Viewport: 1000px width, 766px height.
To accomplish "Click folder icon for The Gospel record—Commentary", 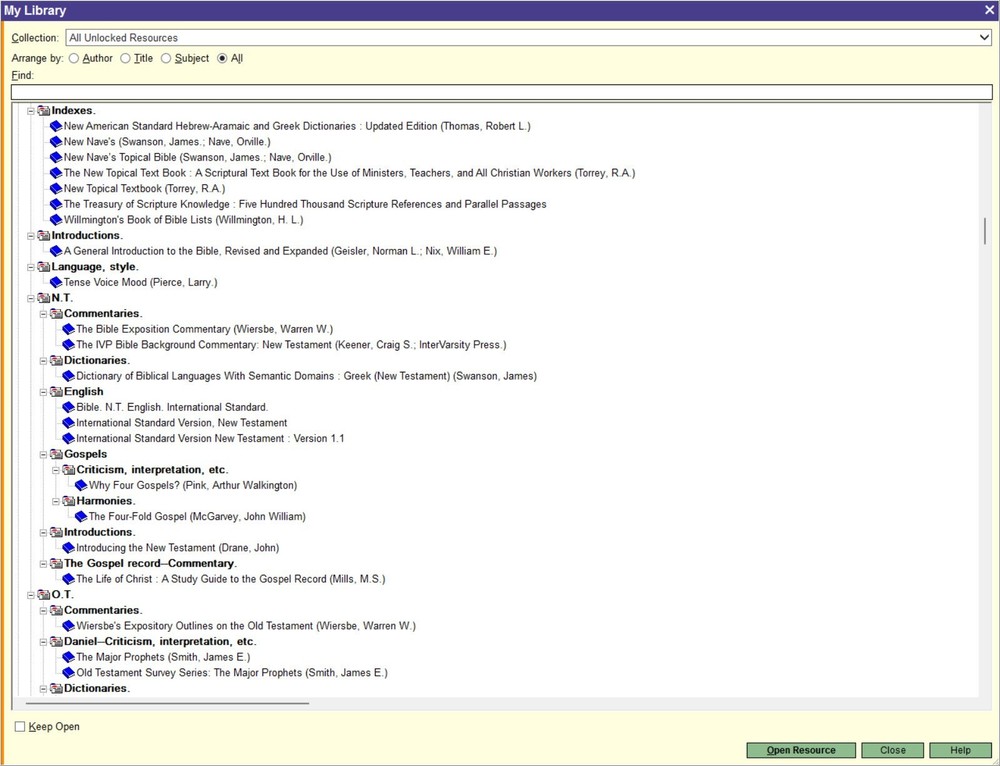I will click(56, 564).
